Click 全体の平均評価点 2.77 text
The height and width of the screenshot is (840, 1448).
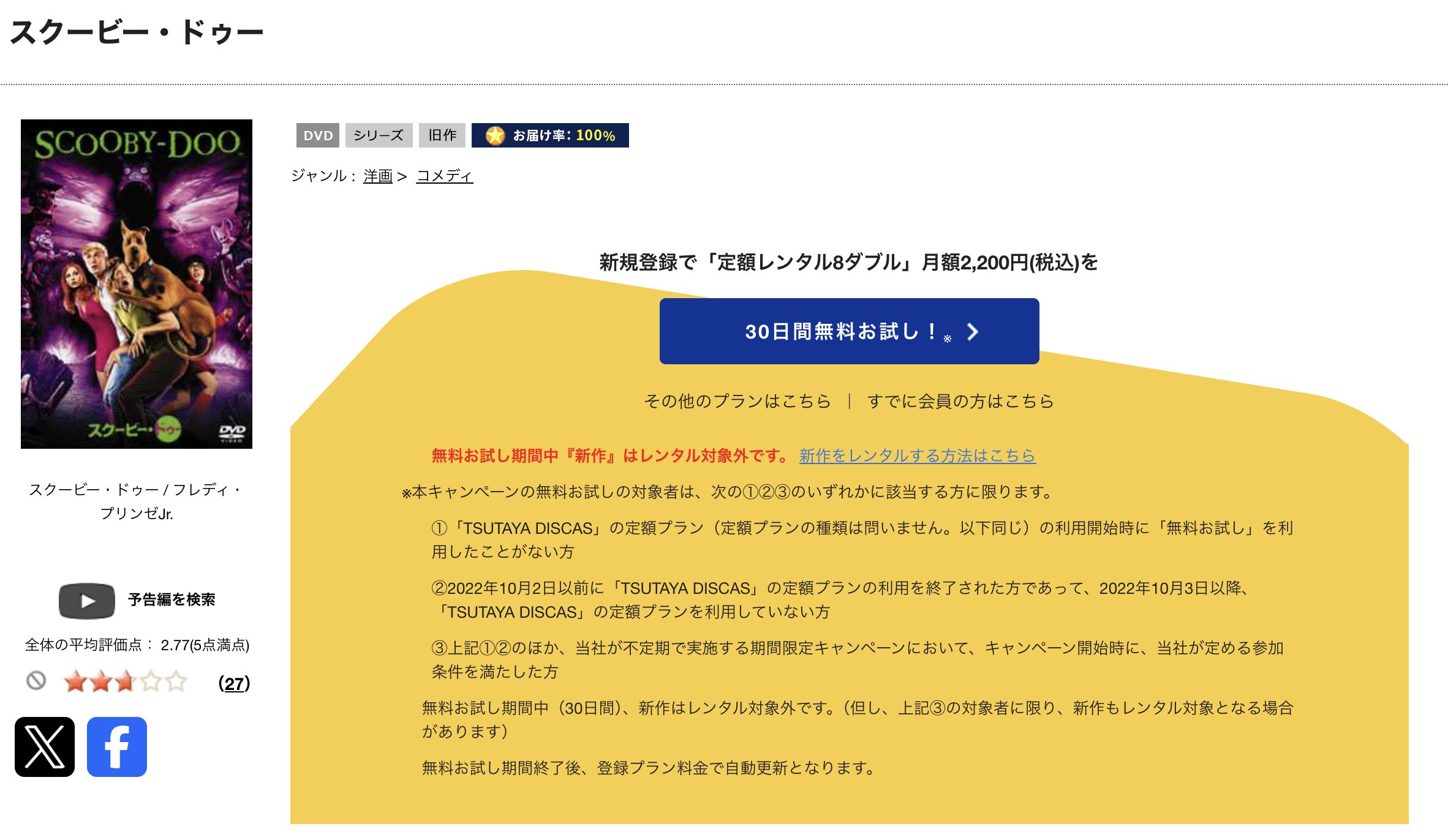(137, 645)
